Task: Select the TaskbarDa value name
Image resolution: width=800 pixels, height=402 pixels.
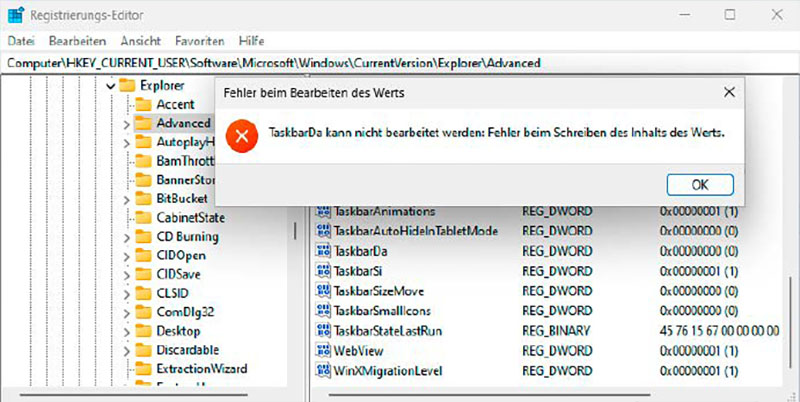Action: click(360, 251)
